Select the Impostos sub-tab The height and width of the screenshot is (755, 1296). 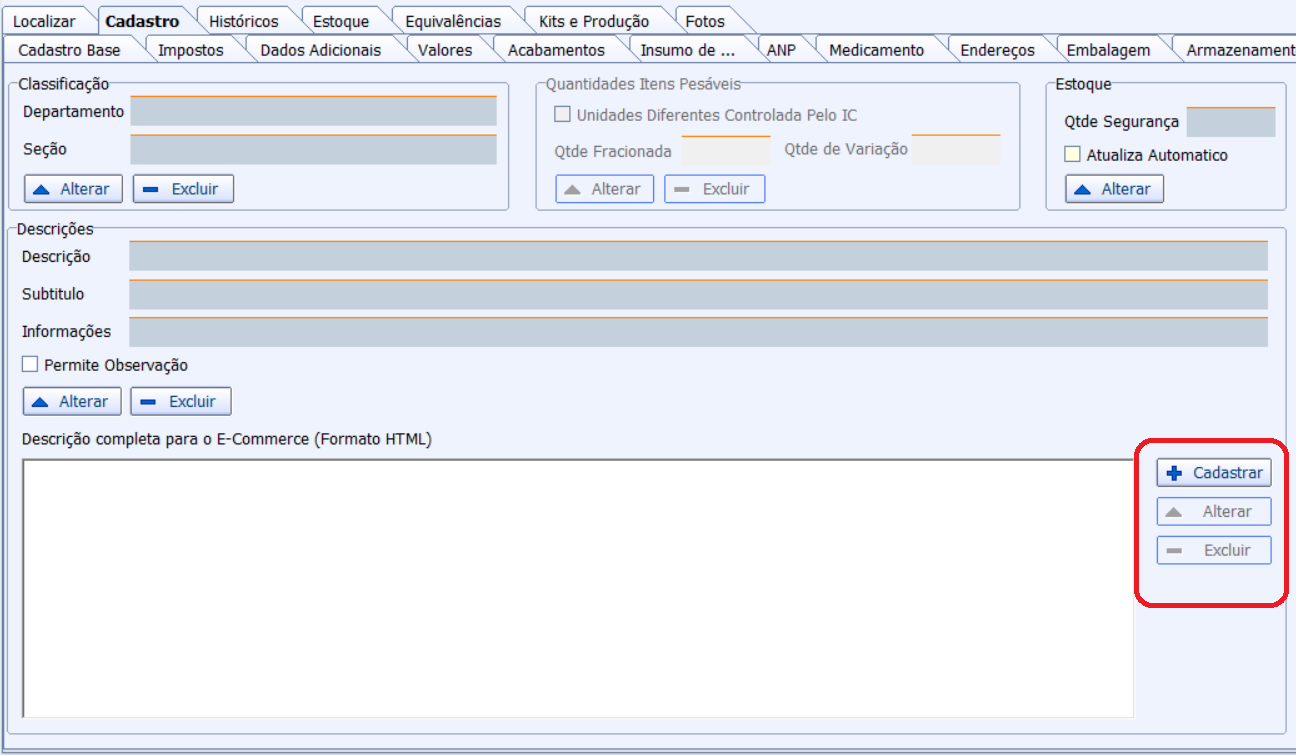coord(190,50)
